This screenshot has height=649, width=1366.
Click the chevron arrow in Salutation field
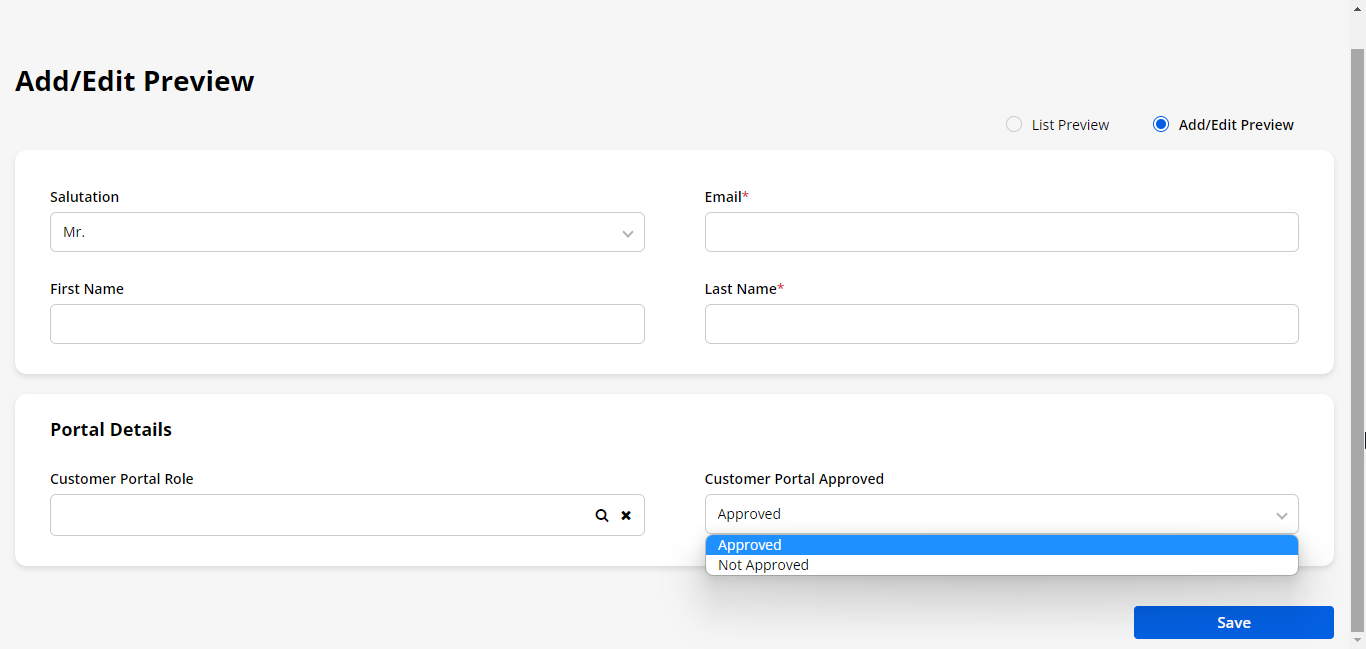pyautogui.click(x=627, y=233)
